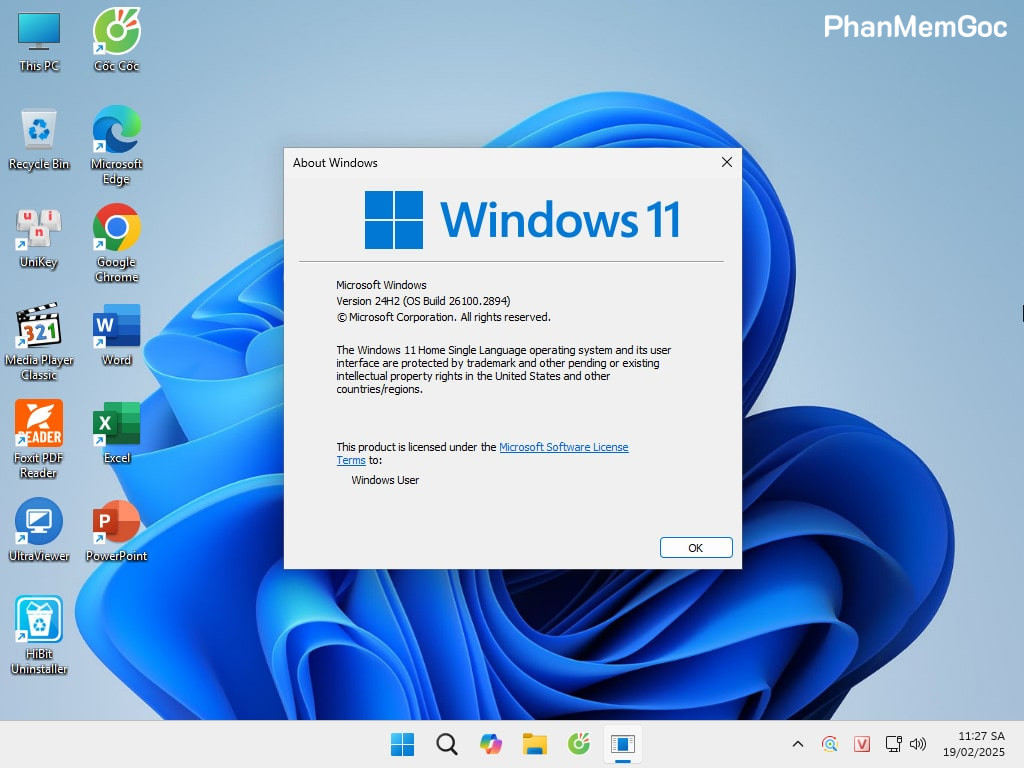Launch Cốc Cốc browser from the taskbar
The image size is (1024, 768).
pos(578,744)
